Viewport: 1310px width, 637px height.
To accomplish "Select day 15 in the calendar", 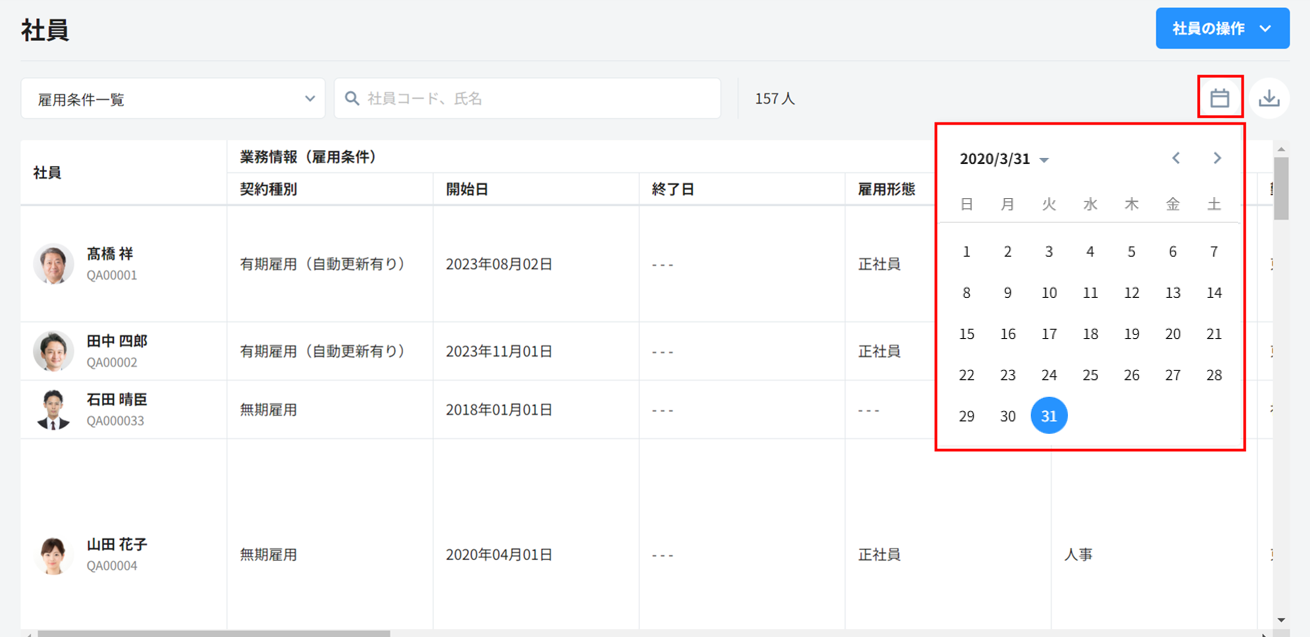I will [966, 334].
